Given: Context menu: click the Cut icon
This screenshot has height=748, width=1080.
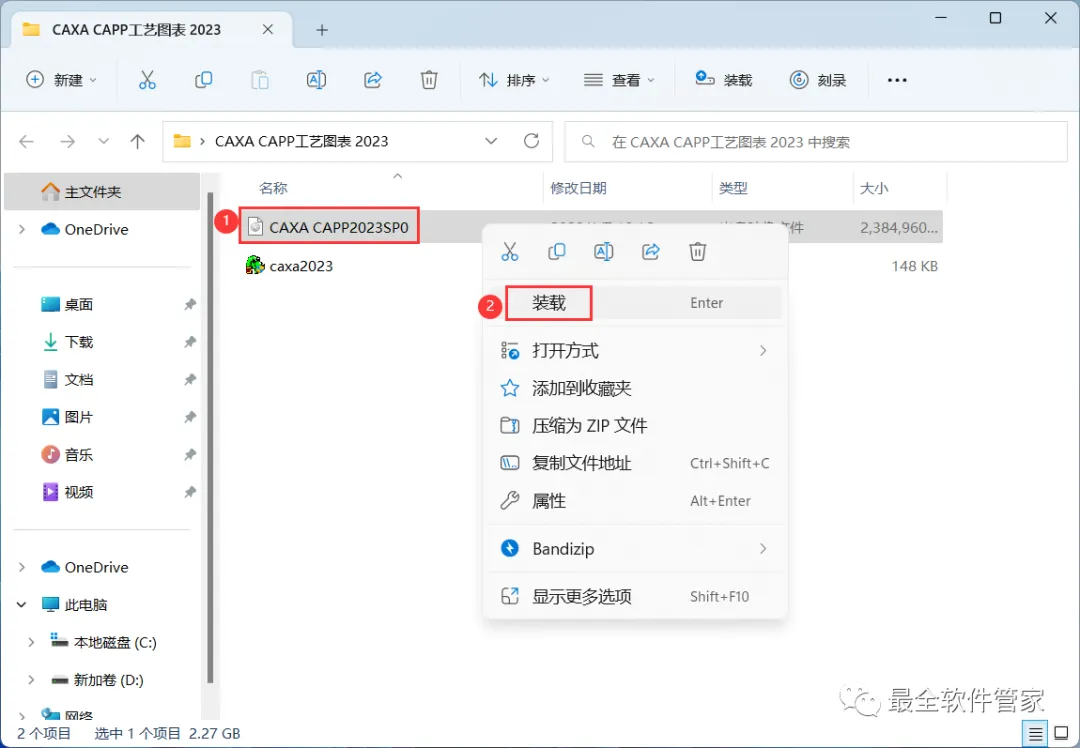Looking at the screenshot, I should point(510,251).
